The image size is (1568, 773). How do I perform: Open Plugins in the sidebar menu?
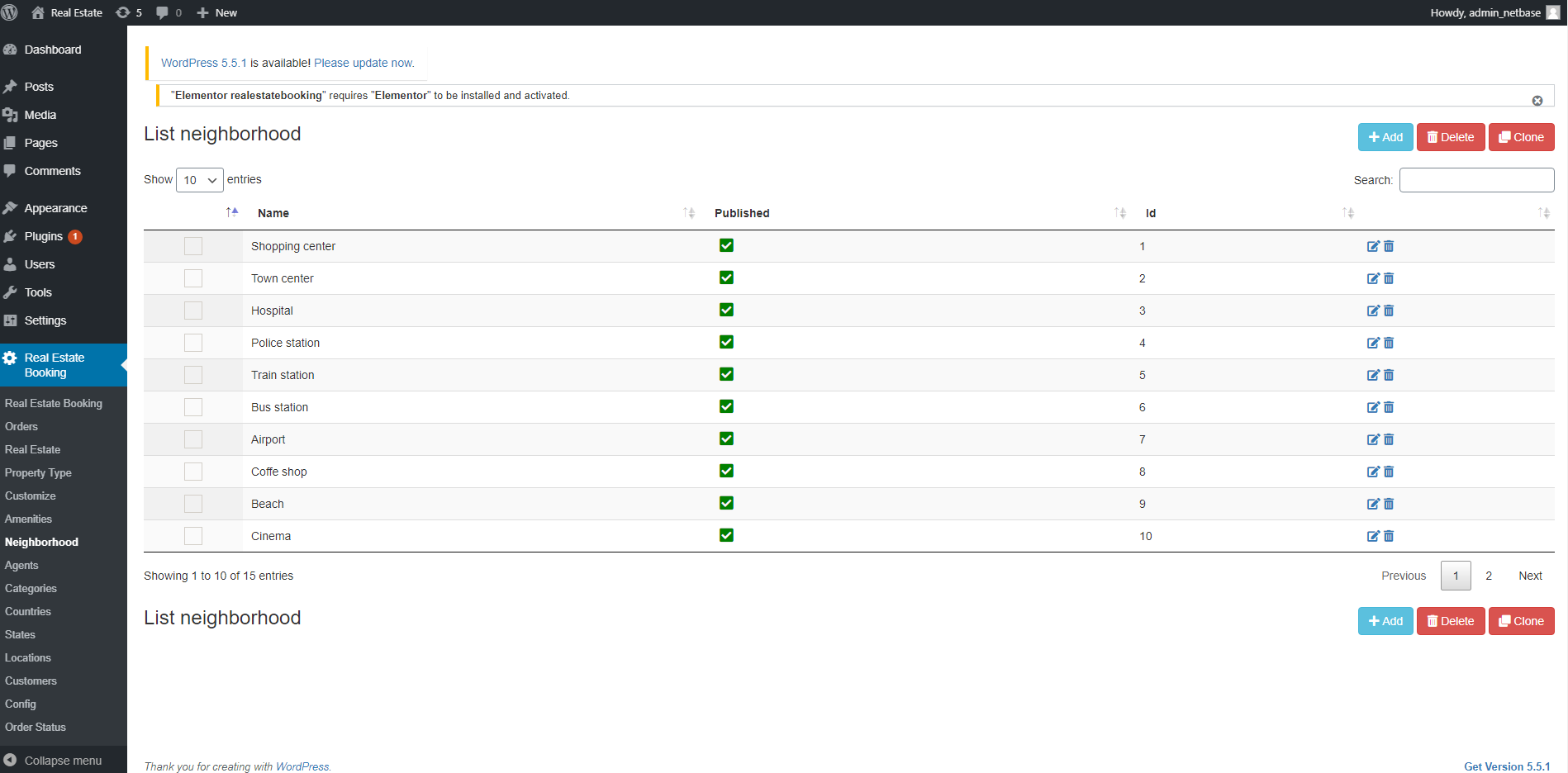(44, 236)
